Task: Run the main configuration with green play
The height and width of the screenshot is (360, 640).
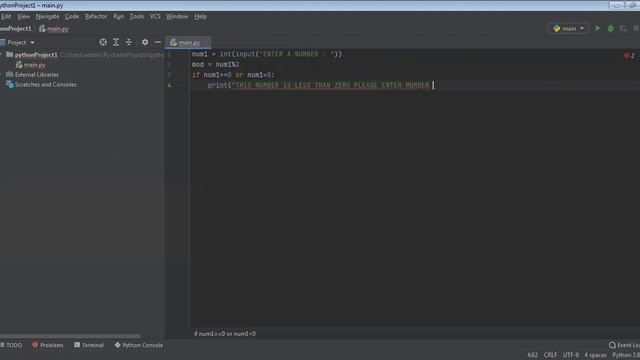Action: coord(598,29)
